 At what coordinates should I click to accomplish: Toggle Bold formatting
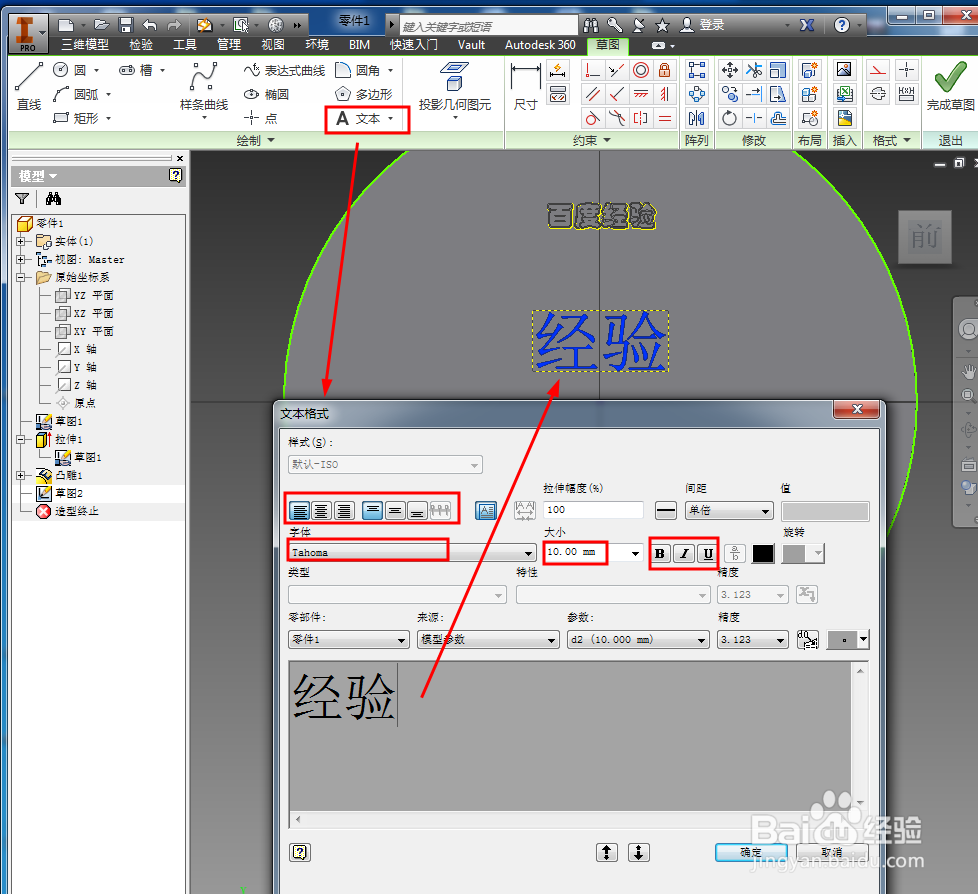[660, 553]
